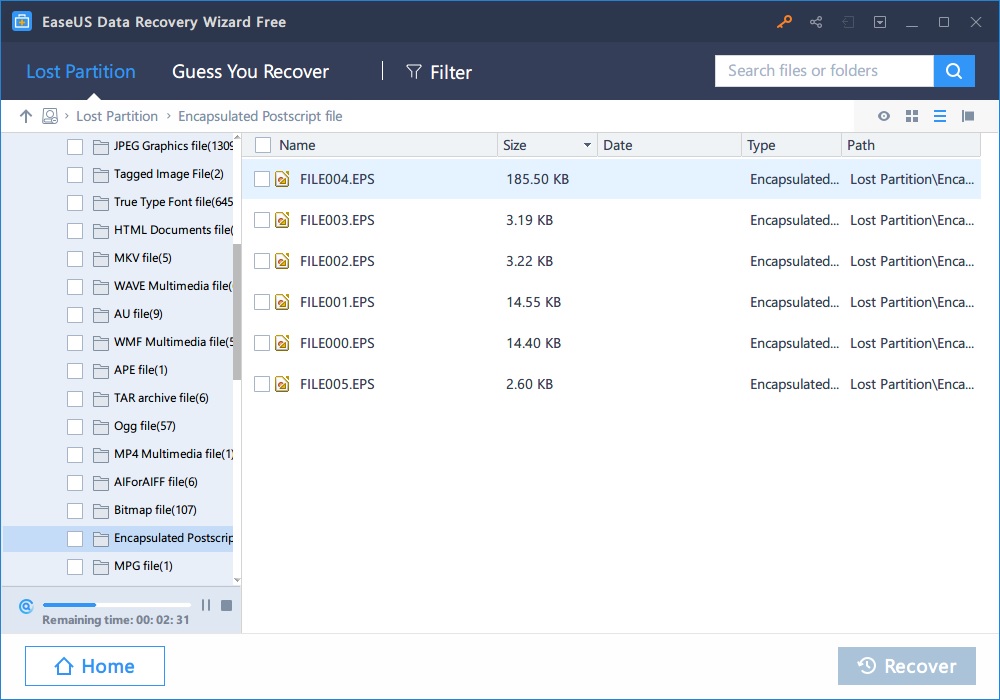The image size is (1000, 700).
Task: Switch to list details view
Action: pyautogui.click(x=939, y=116)
